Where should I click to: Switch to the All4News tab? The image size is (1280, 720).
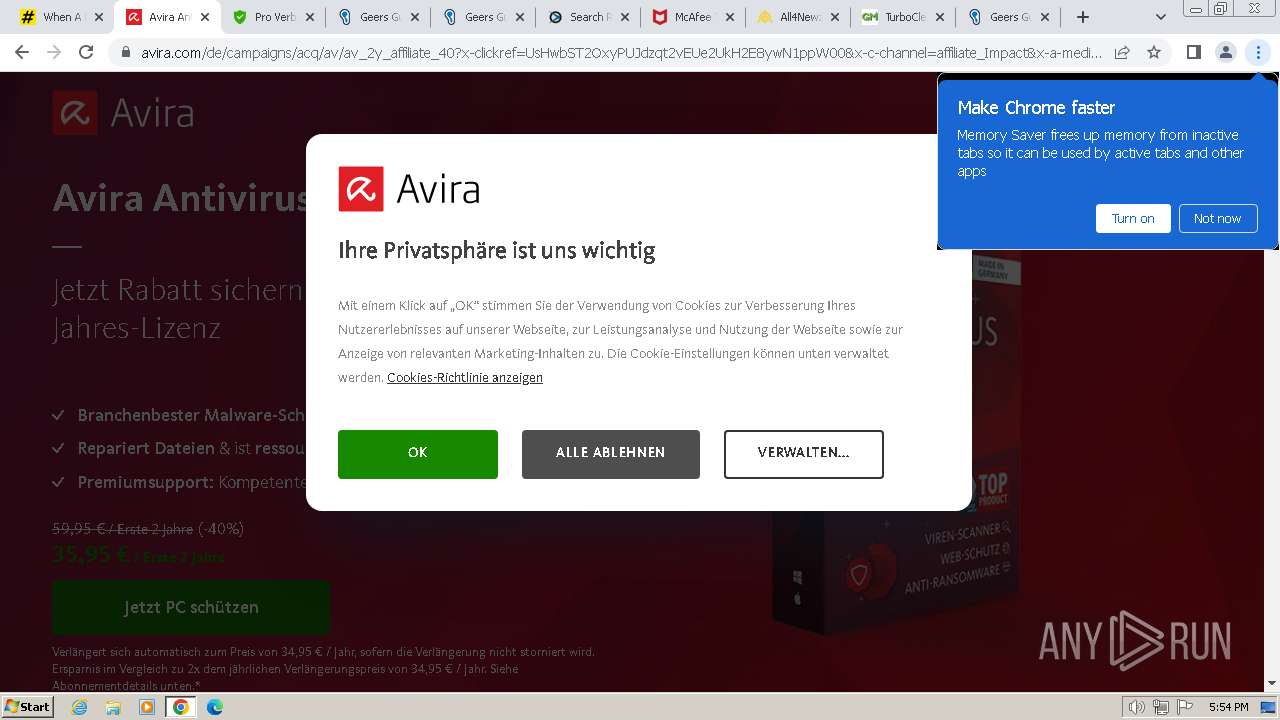797,17
